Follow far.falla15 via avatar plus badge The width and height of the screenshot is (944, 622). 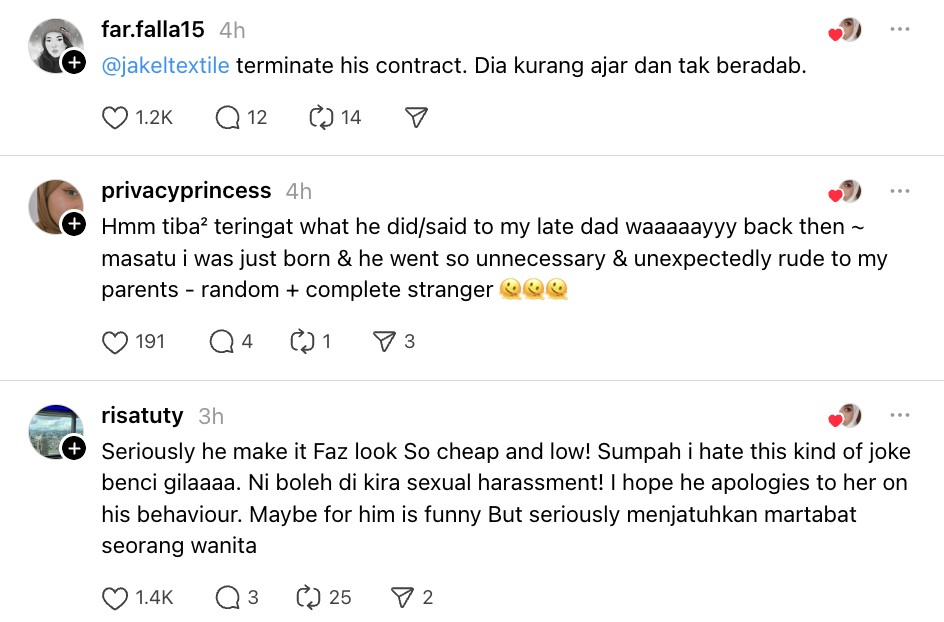click(73, 63)
